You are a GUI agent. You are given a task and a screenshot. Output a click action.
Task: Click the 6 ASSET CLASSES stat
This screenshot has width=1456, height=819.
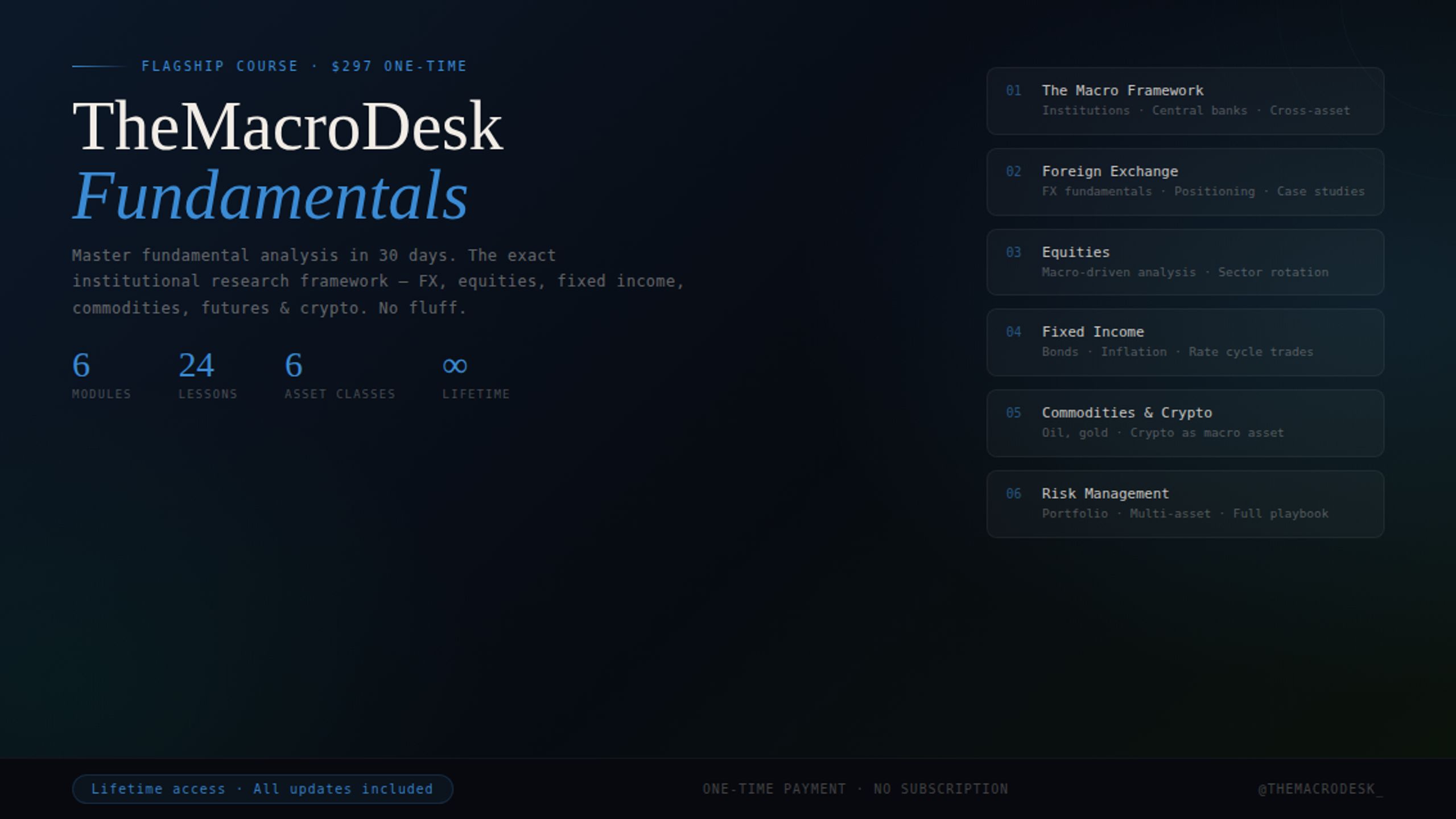coord(340,375)
